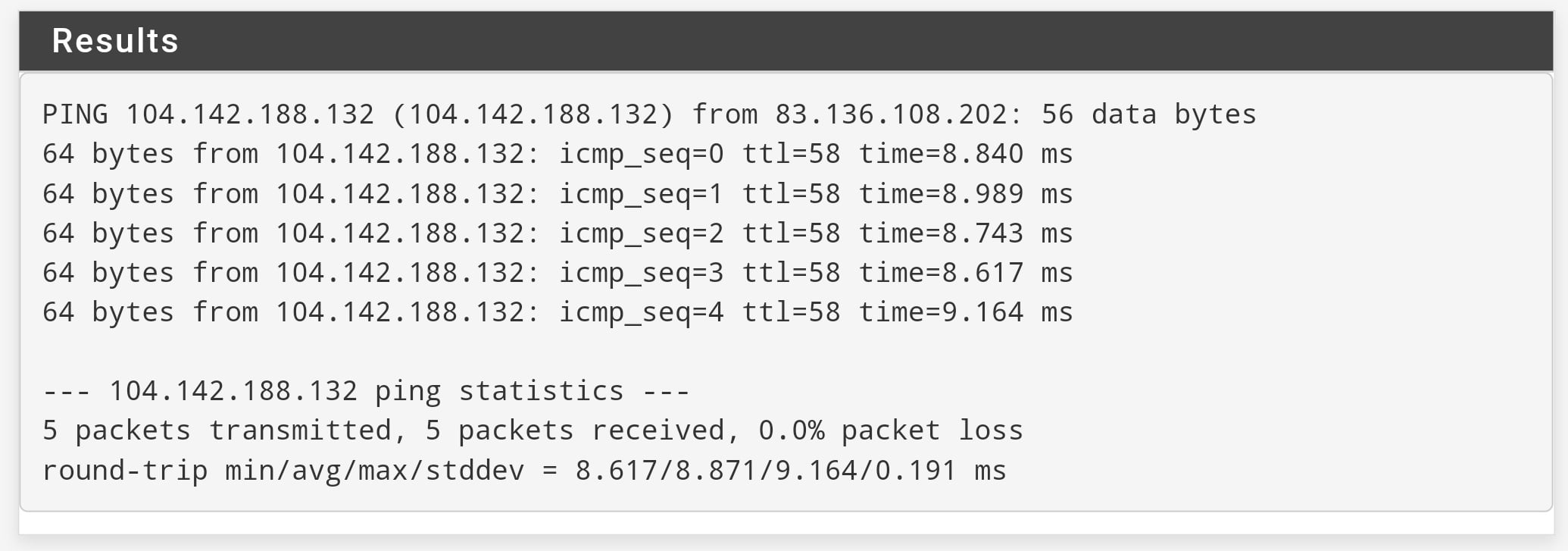Click the round-trip min/avg/max/stddev line
Viewport: 1568px width, 551px height.
click(524, 471)
